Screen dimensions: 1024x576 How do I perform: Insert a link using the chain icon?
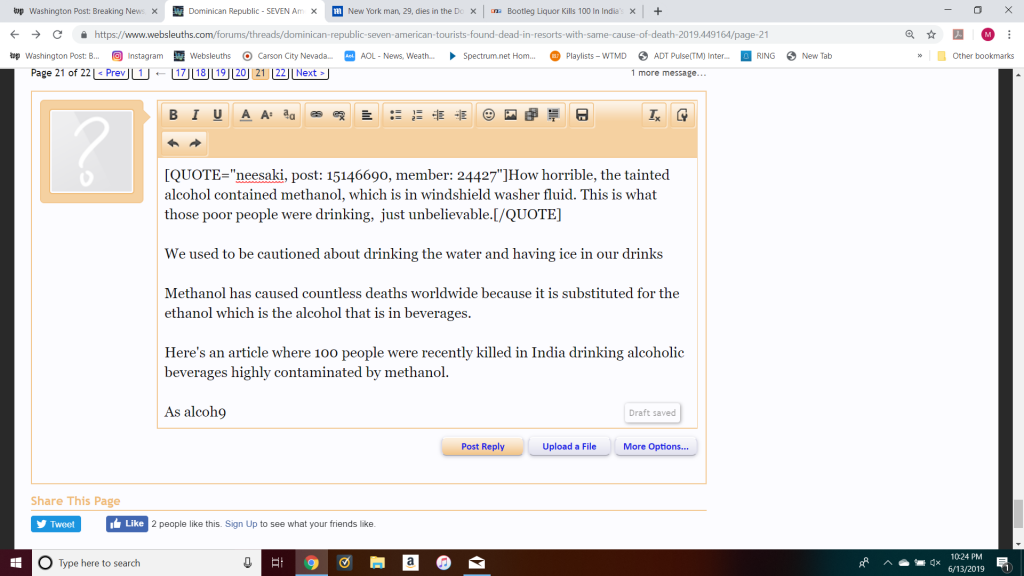[x=317, y=115]
